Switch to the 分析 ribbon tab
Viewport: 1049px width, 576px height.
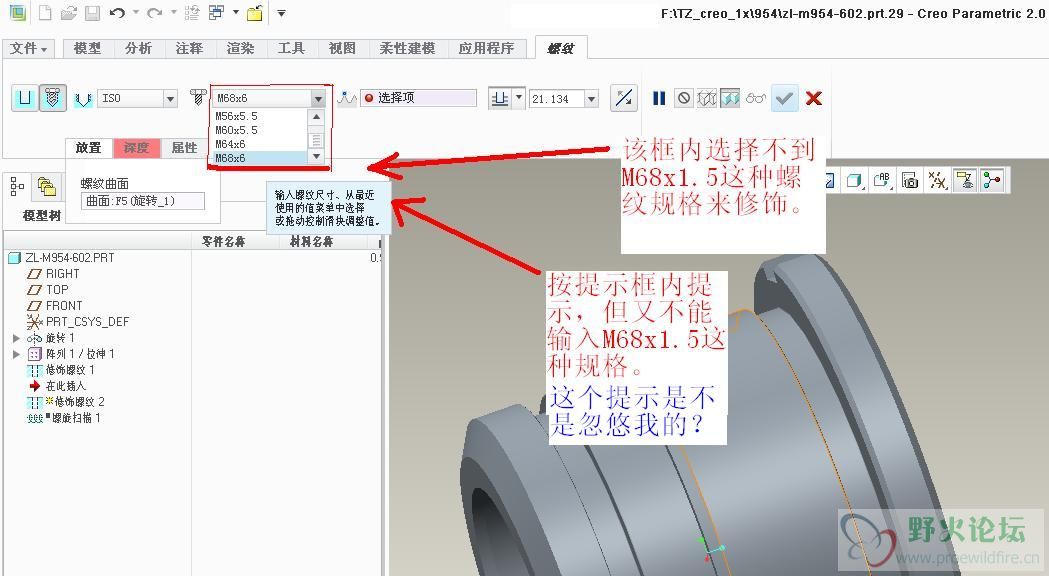click(138, 48)
